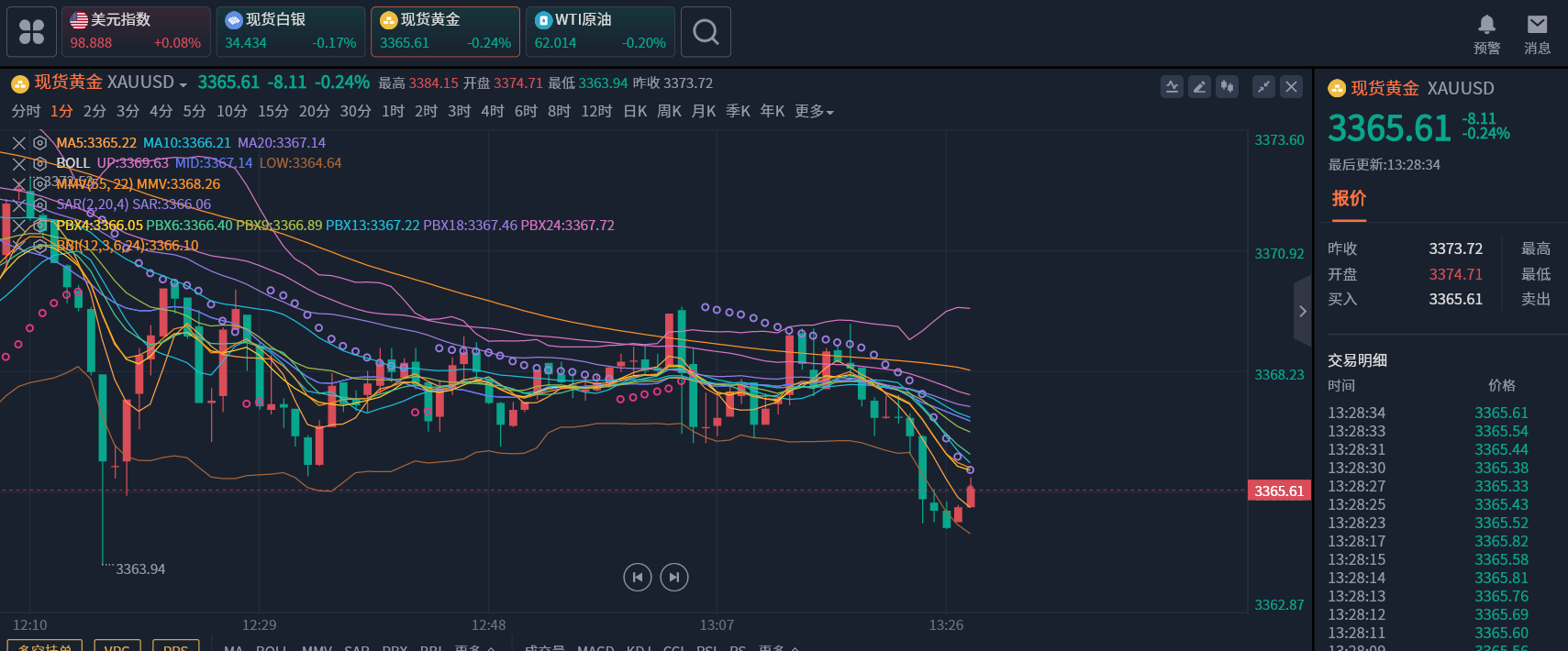Switch to the 分时 chart view
Image resolution: width=1568 pixels, height=651 pixels.
[x=26, y=111]
